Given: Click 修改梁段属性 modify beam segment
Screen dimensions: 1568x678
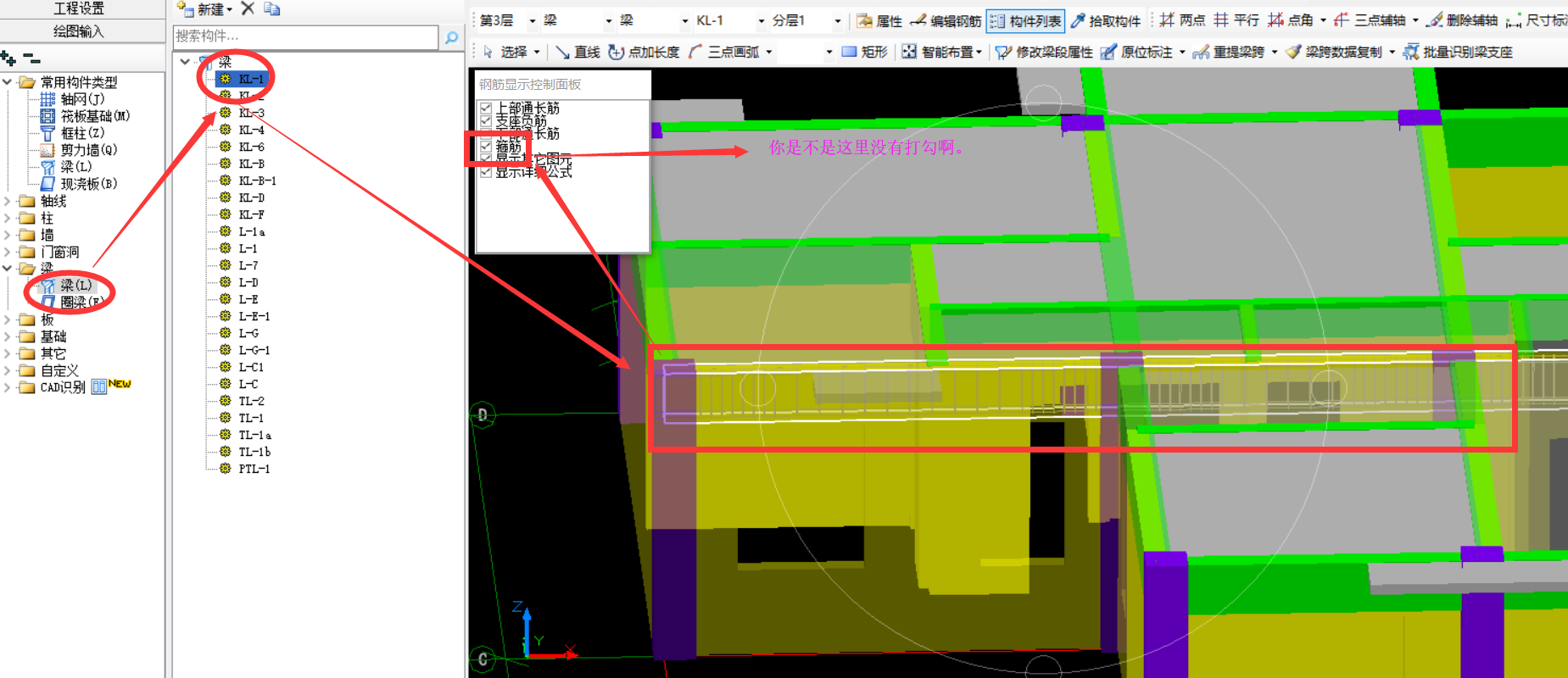Looking at the screenshot, I should tap(1044, 52).
